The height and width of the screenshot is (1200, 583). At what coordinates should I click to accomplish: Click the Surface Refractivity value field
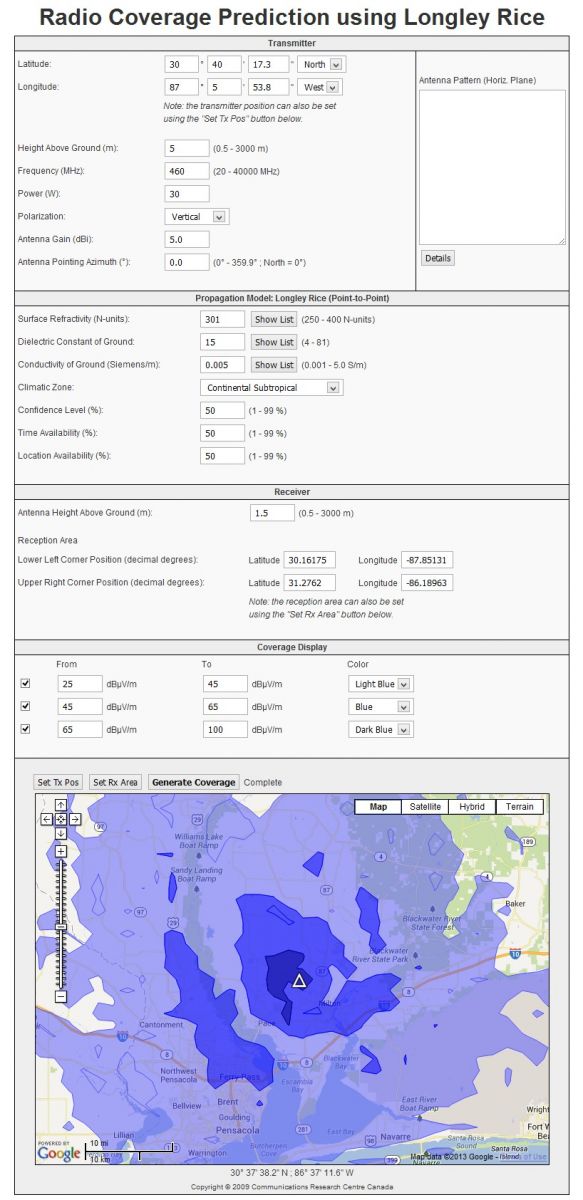(x=223, y=319)
